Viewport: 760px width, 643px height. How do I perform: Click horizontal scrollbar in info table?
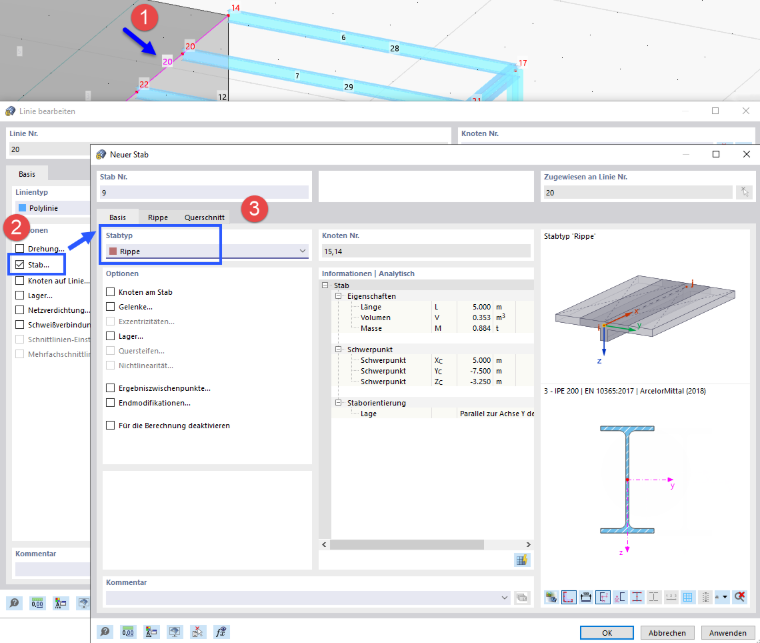click(x=407, y=545)
